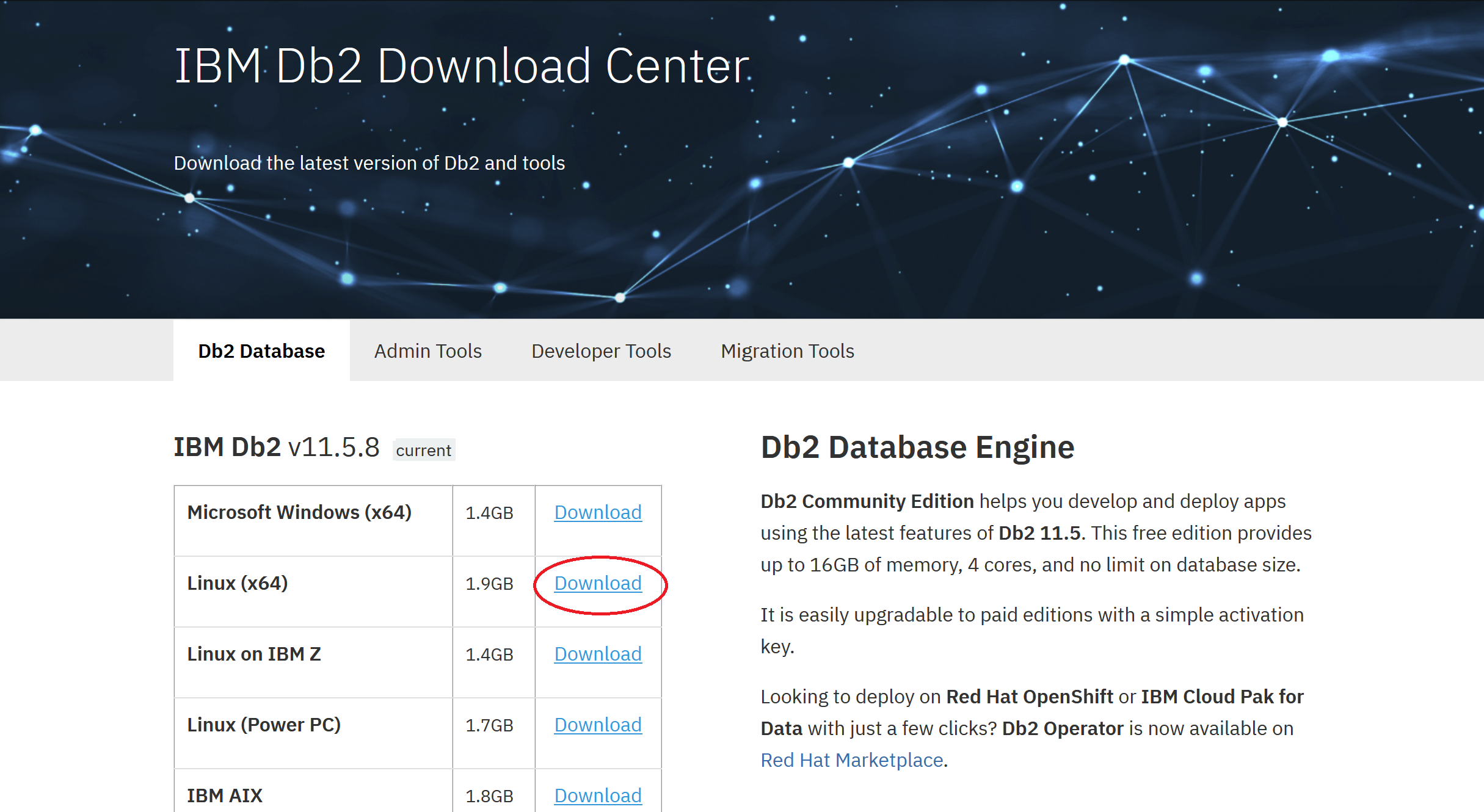This screenshot has height=812, width=1484.
Task: Open the Developer Tools tab
Action: point(601,350)
